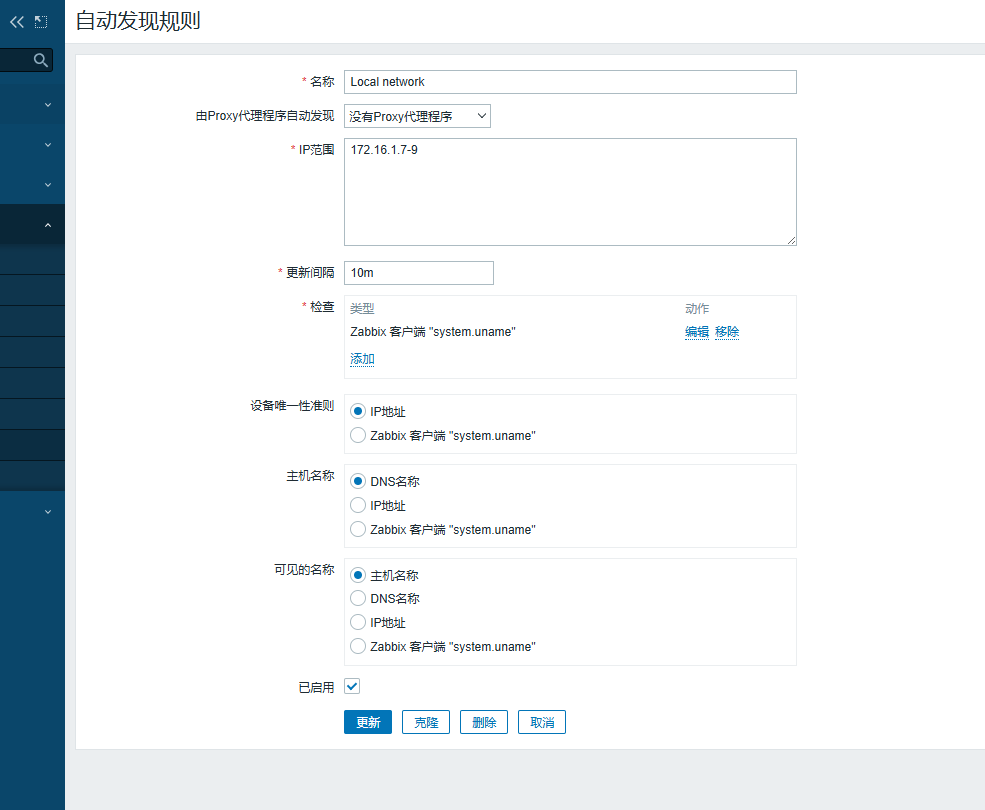The height and width of the screenshot is (810, 985).
Task: Expand the second collapsed sidebar menu section
Action: [48, 145]
